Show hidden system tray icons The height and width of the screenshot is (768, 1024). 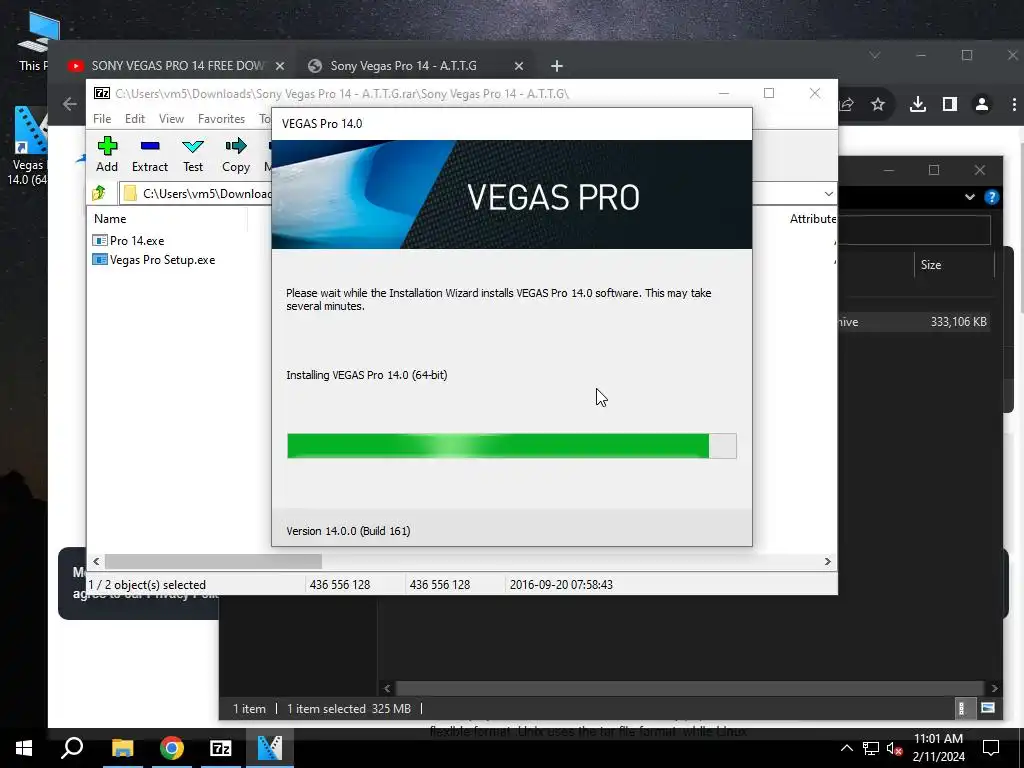(x=846, y=748)
